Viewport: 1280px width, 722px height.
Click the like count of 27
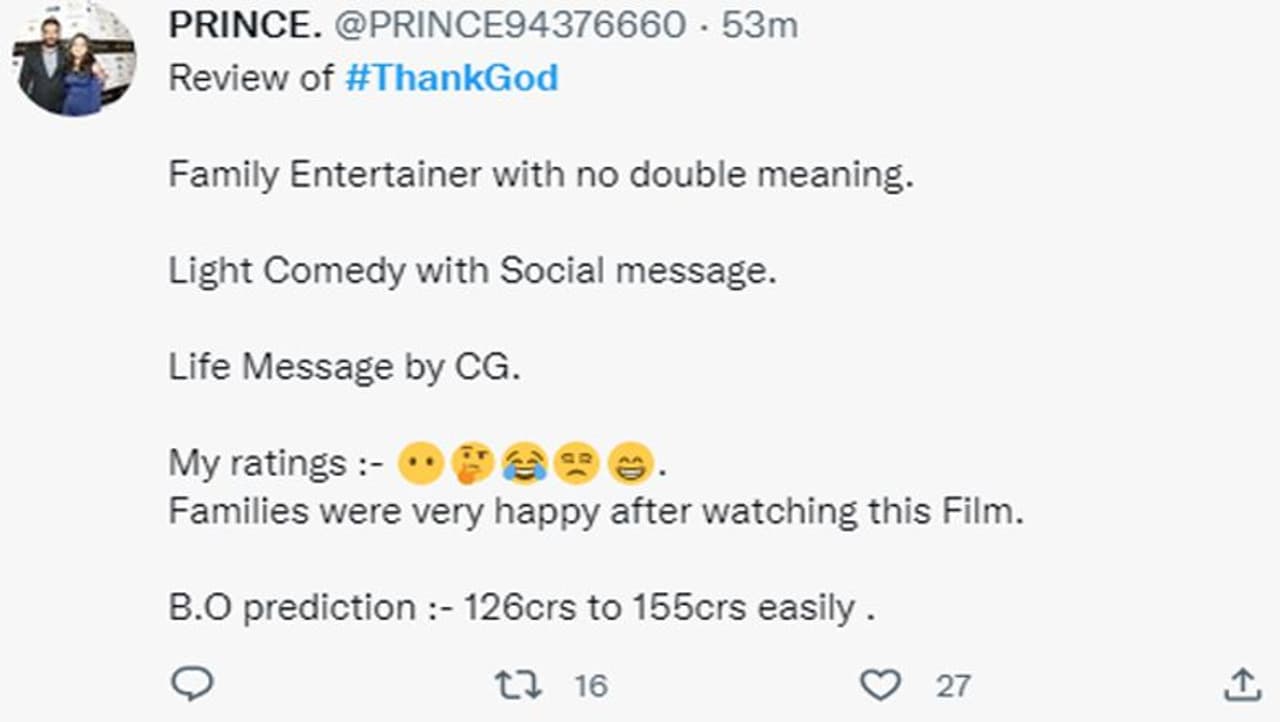coord(953,685)
